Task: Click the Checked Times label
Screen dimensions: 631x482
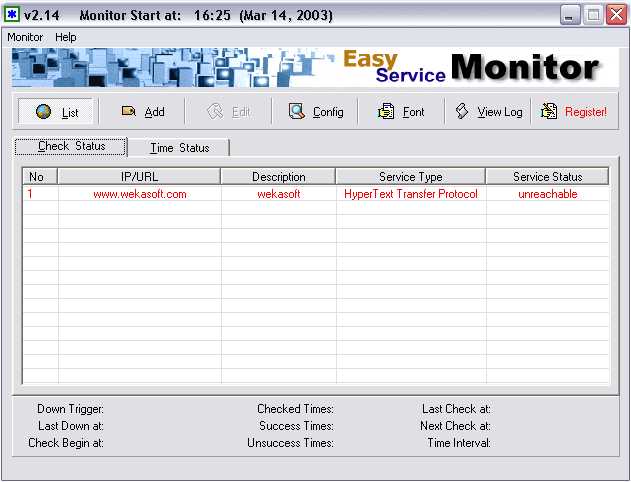Action: click(295, 409)
